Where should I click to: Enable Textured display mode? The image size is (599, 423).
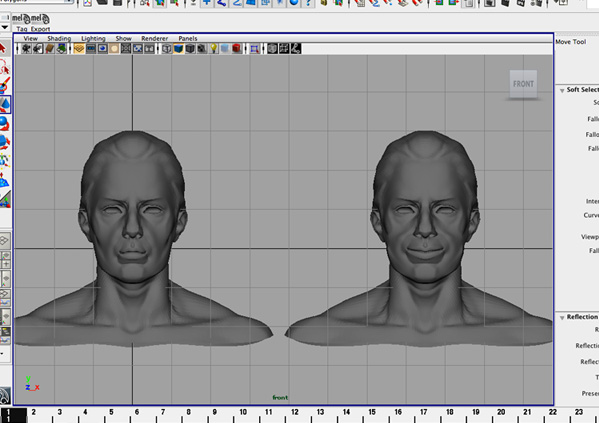point(202,49)
